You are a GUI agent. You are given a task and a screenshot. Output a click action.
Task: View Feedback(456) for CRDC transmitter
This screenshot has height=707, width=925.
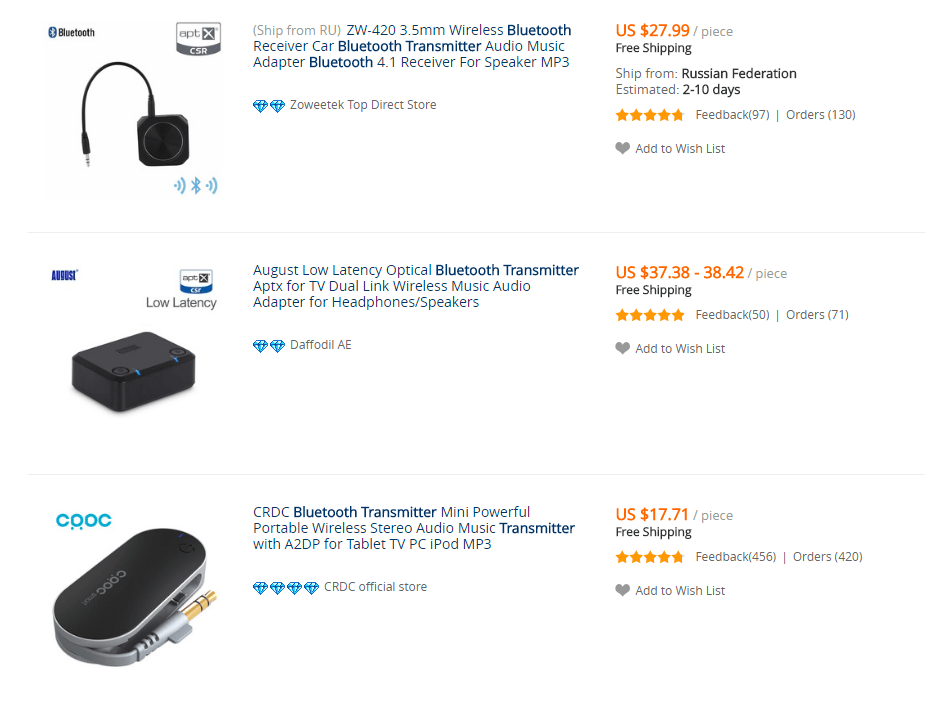735,557
